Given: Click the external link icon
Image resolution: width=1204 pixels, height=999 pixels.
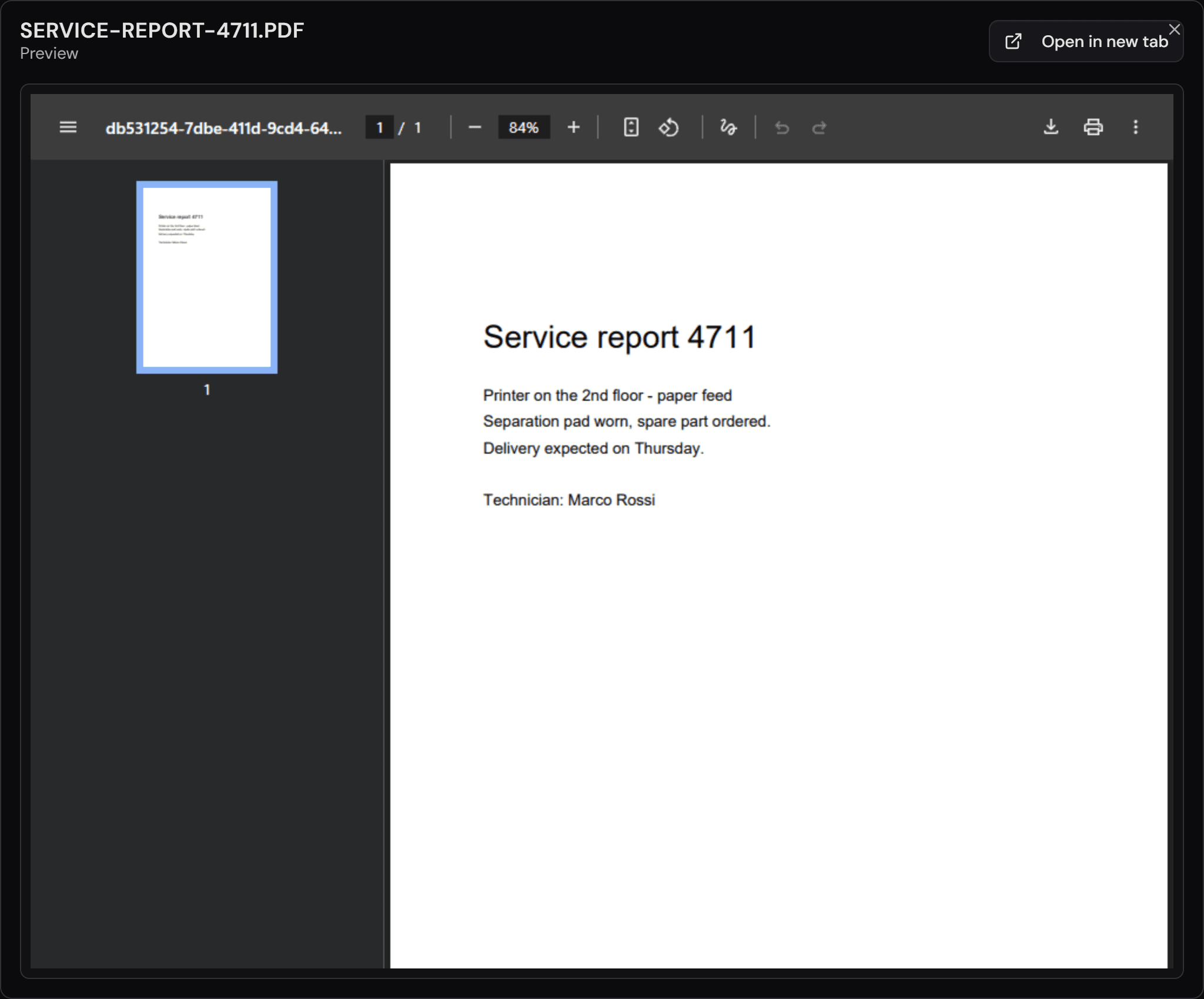Looking at the screenshot, I should click(x=1014, y=42).
